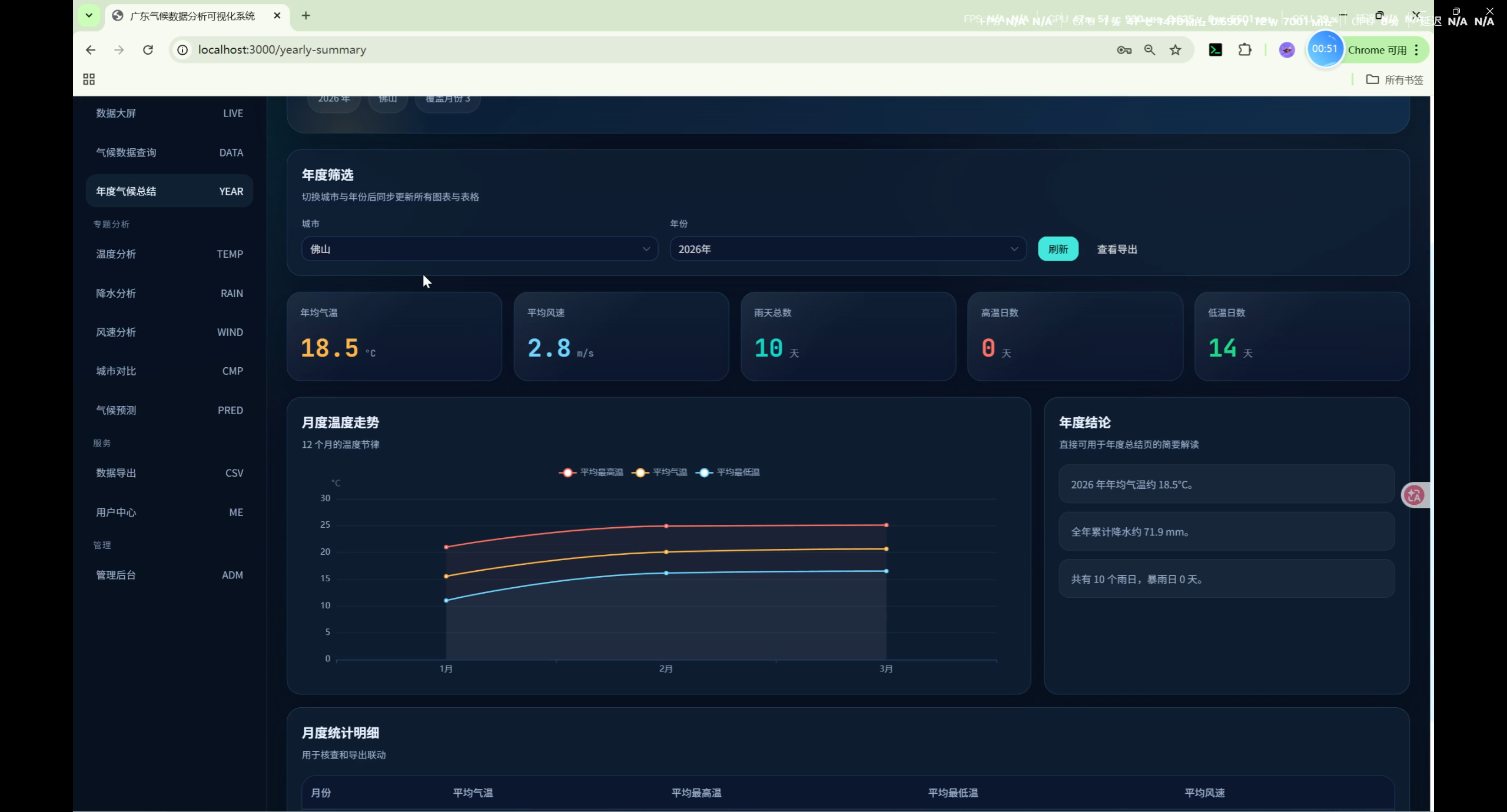The image size is (1507, 812).
Task: Open the password key icon
Action: (x=1124, y=50)
